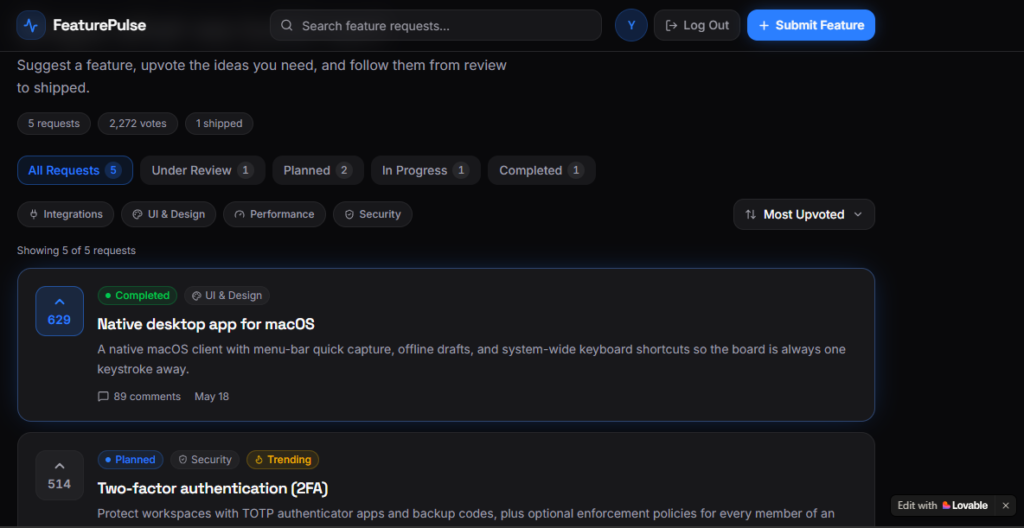Toggle the Integrations category filter

(x=66, y=214)
